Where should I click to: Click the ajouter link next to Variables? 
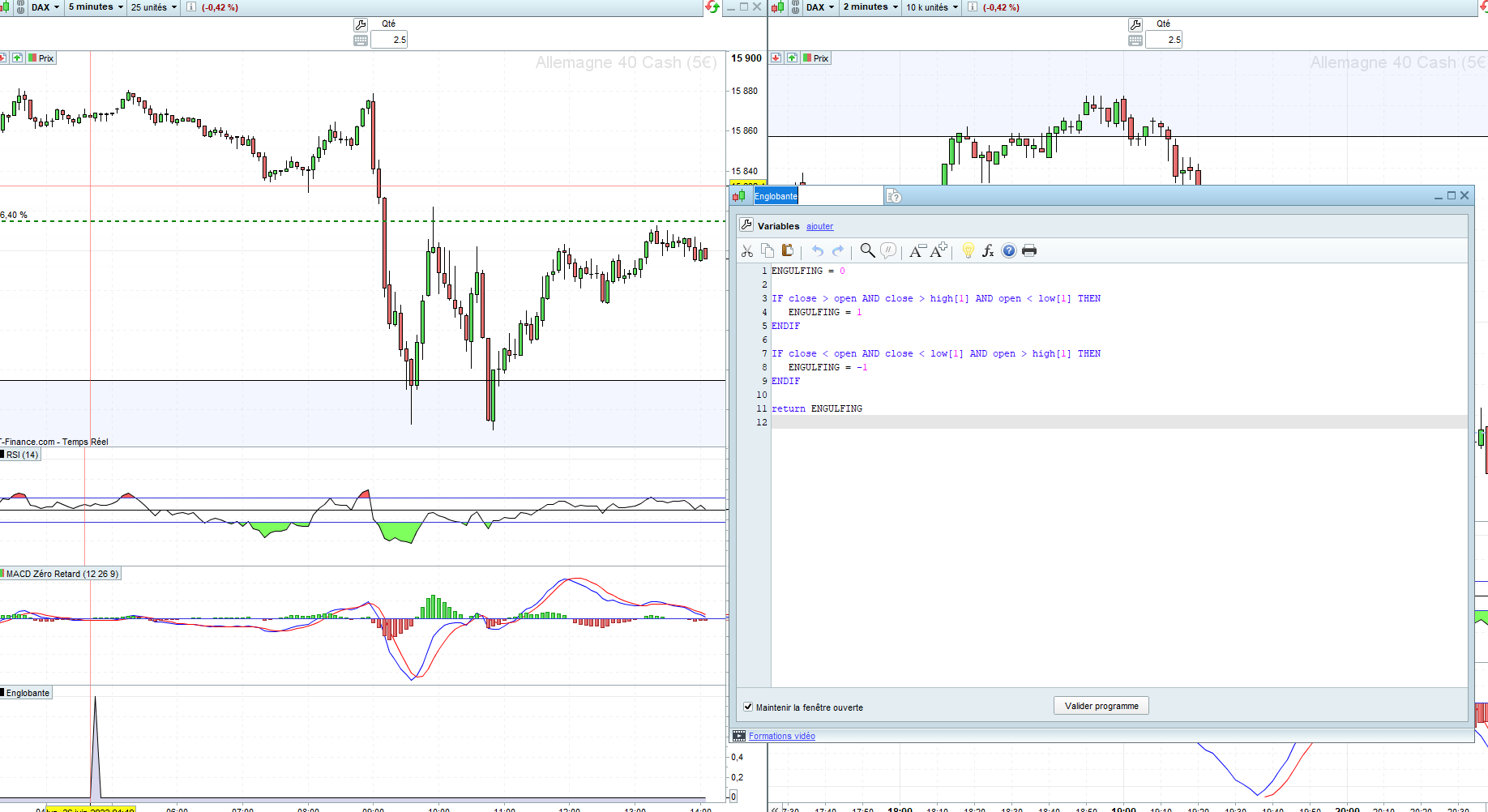coord(819,226)
